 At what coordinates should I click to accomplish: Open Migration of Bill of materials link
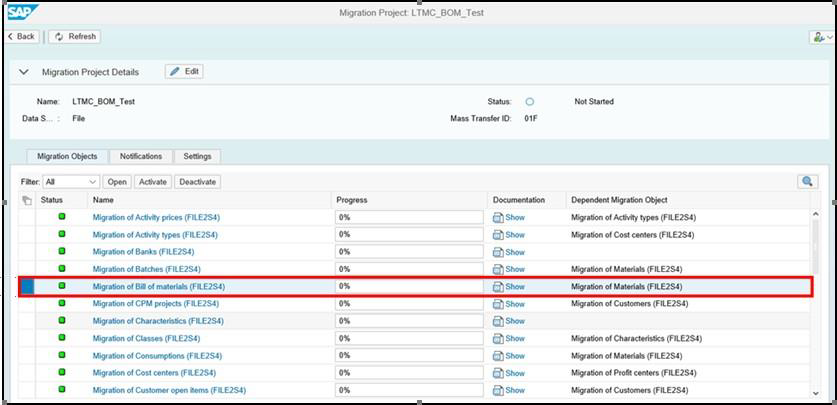click(x=159, y=287)
